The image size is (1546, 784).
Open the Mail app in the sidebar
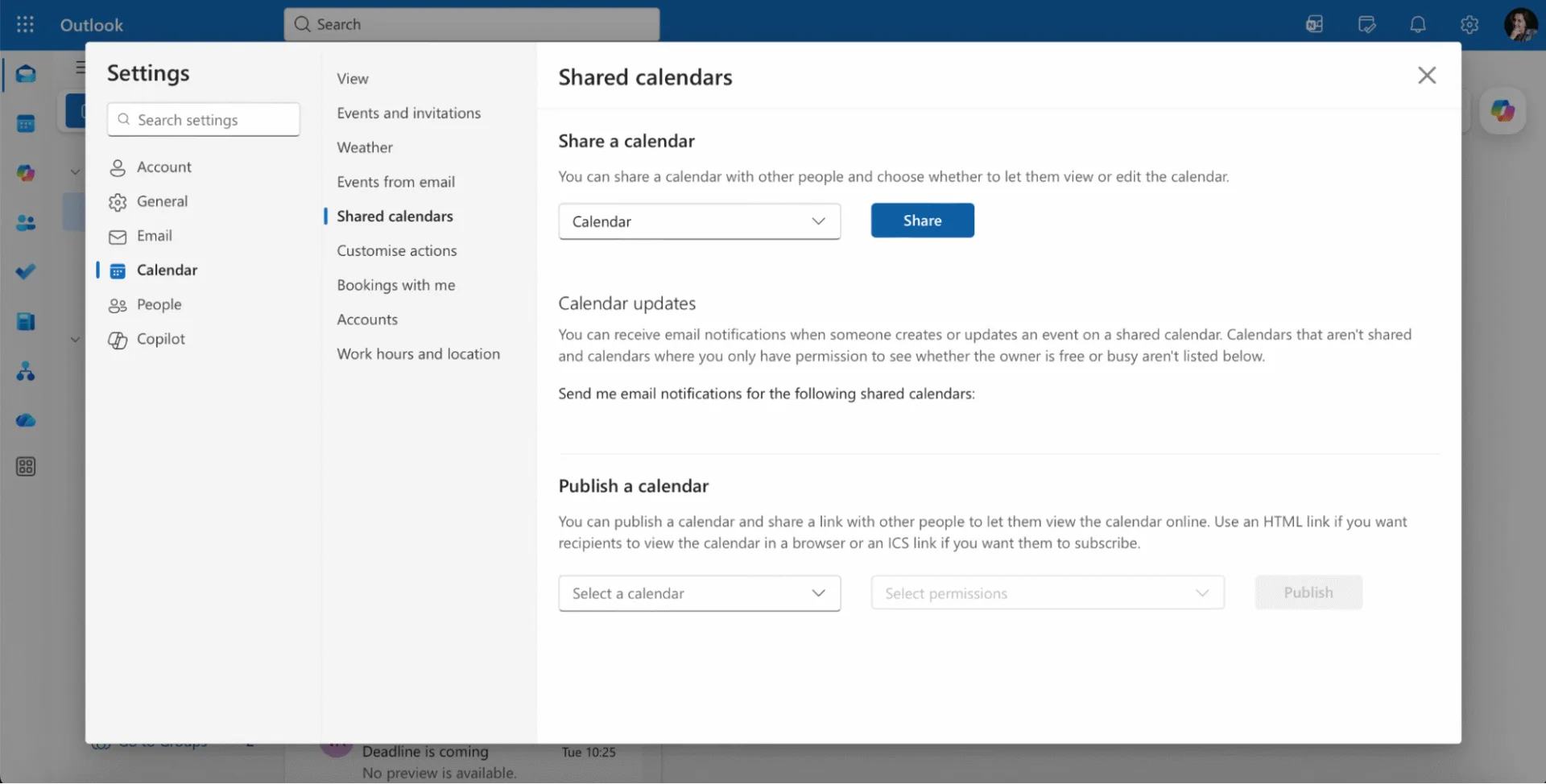(26, 74)
